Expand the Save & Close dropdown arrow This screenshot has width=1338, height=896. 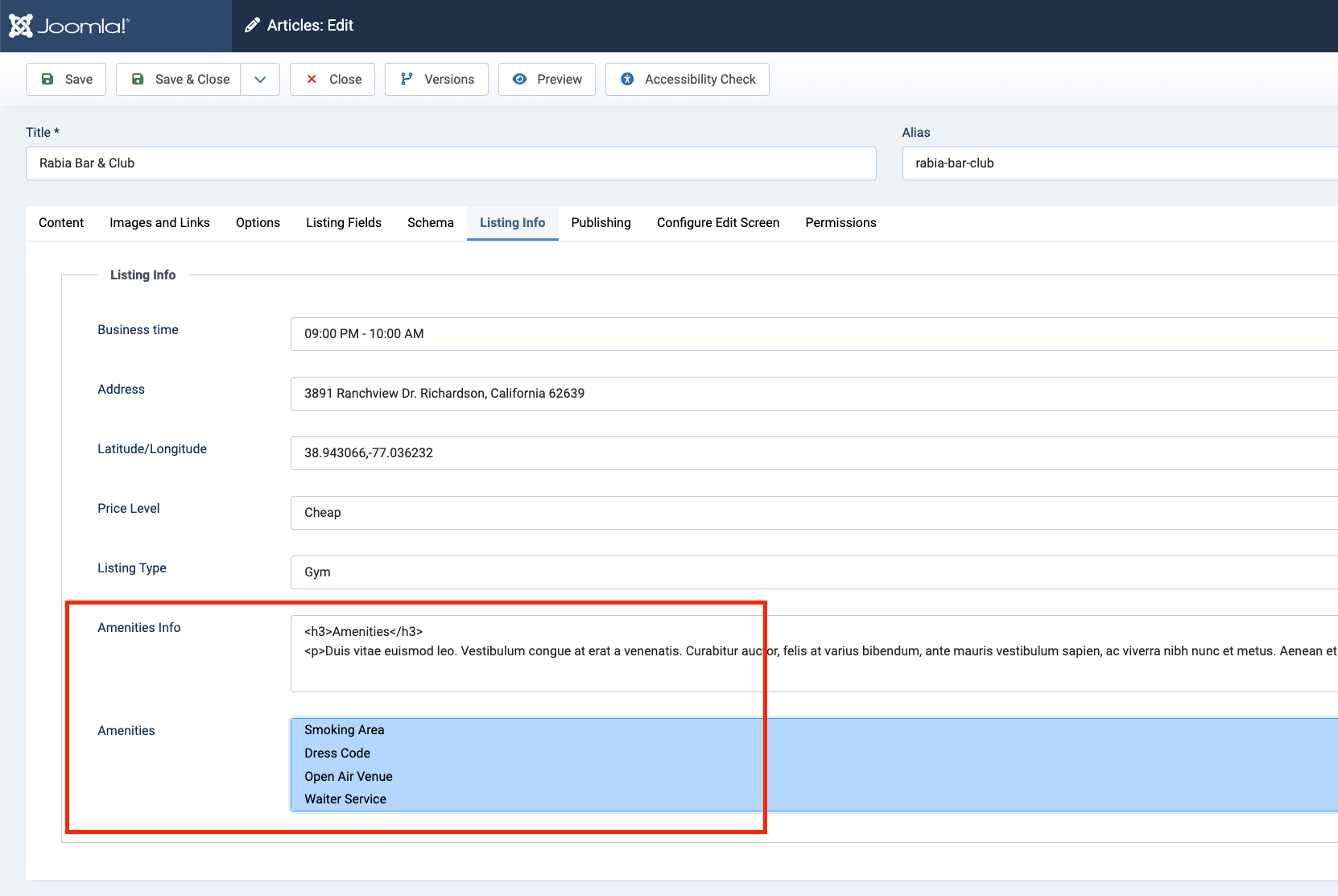pos(260,79)
